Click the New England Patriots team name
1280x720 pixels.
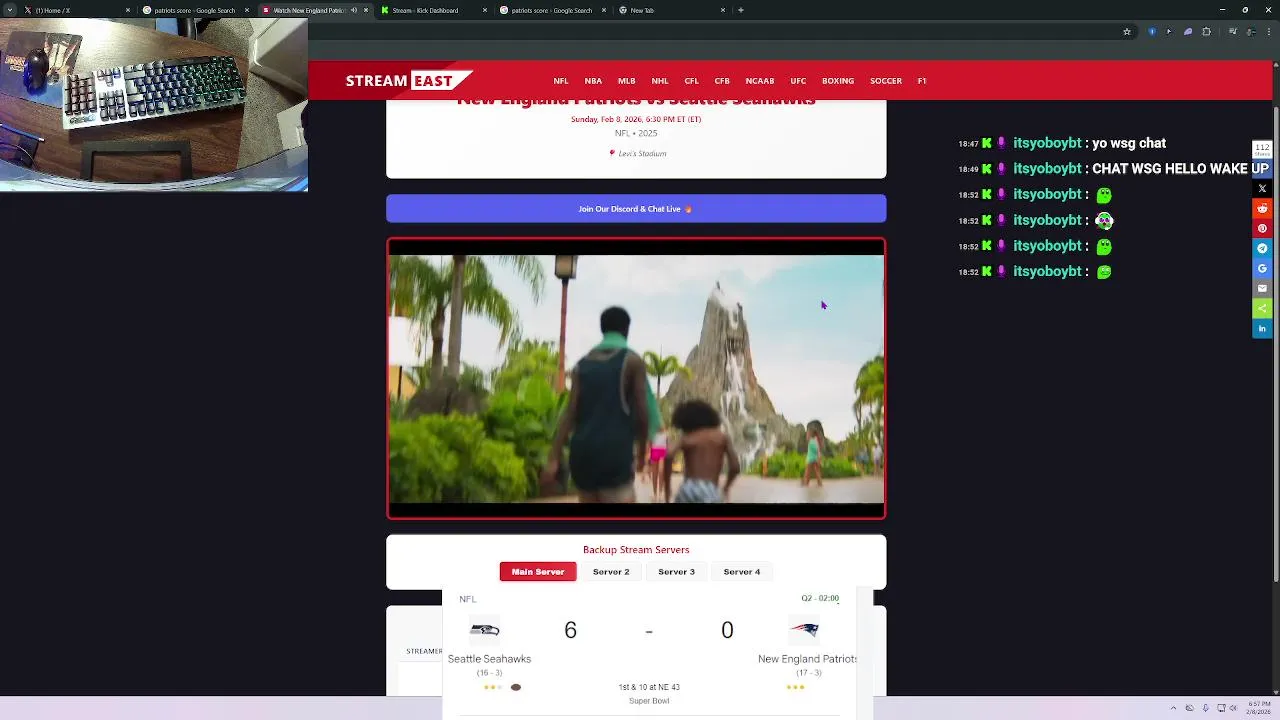[x=808, y=659]
